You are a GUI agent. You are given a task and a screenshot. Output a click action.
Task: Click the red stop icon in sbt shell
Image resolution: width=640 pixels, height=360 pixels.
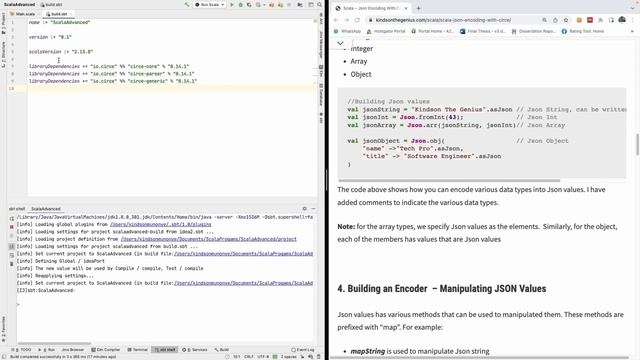pos(11,227)
